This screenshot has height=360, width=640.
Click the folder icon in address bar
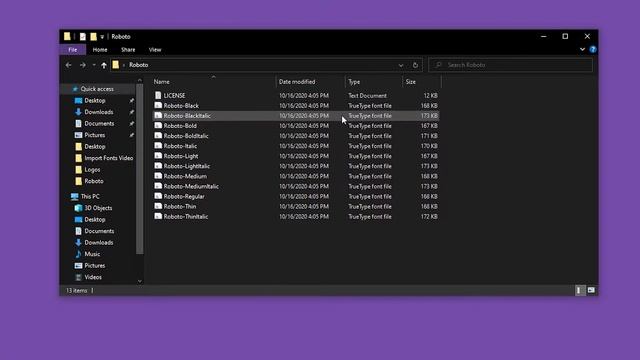[116, 65]
